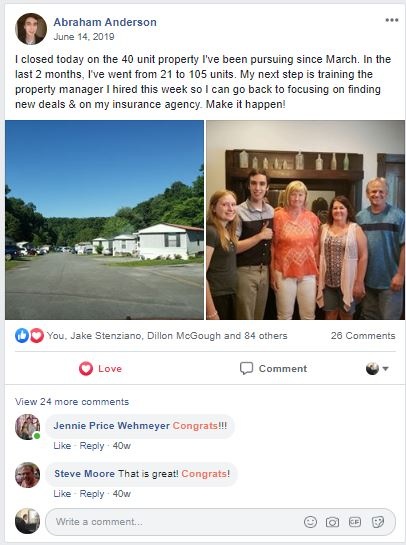Open Abraham Anderson's profile name link
The image size is (406, 545).
click(x=105, y=22)
